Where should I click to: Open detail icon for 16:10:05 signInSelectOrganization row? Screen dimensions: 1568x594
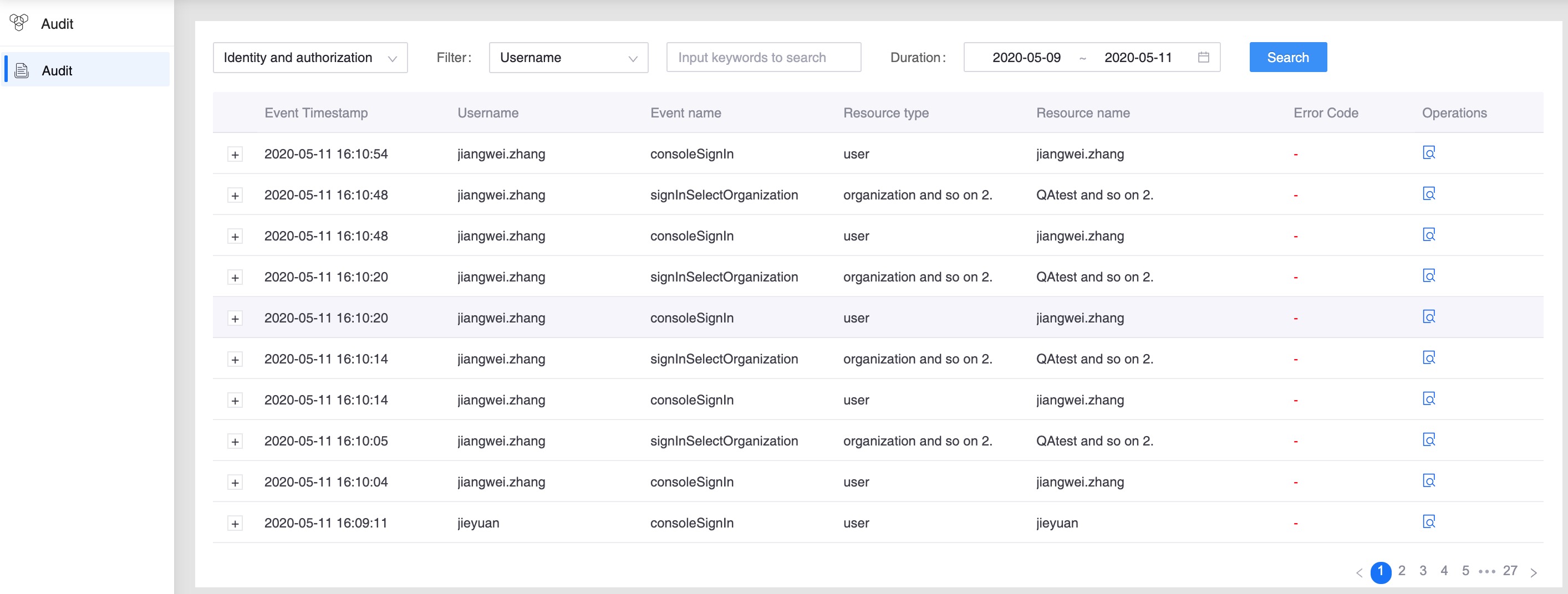pos(1429,440)
